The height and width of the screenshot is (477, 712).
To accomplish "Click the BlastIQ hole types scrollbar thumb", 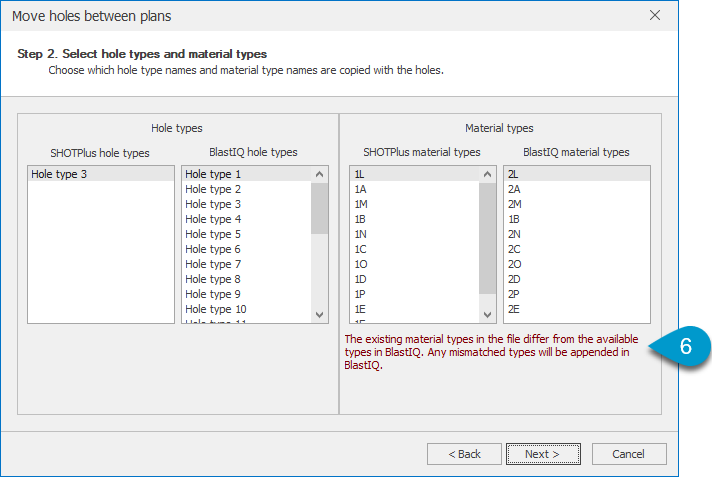I will tap(319, 209).
